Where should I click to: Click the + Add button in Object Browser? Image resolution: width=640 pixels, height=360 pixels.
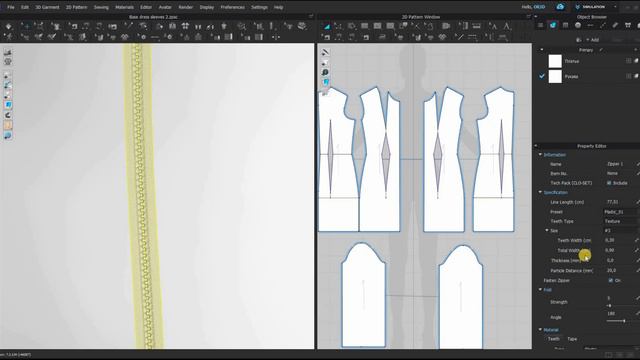pos(593,40)
